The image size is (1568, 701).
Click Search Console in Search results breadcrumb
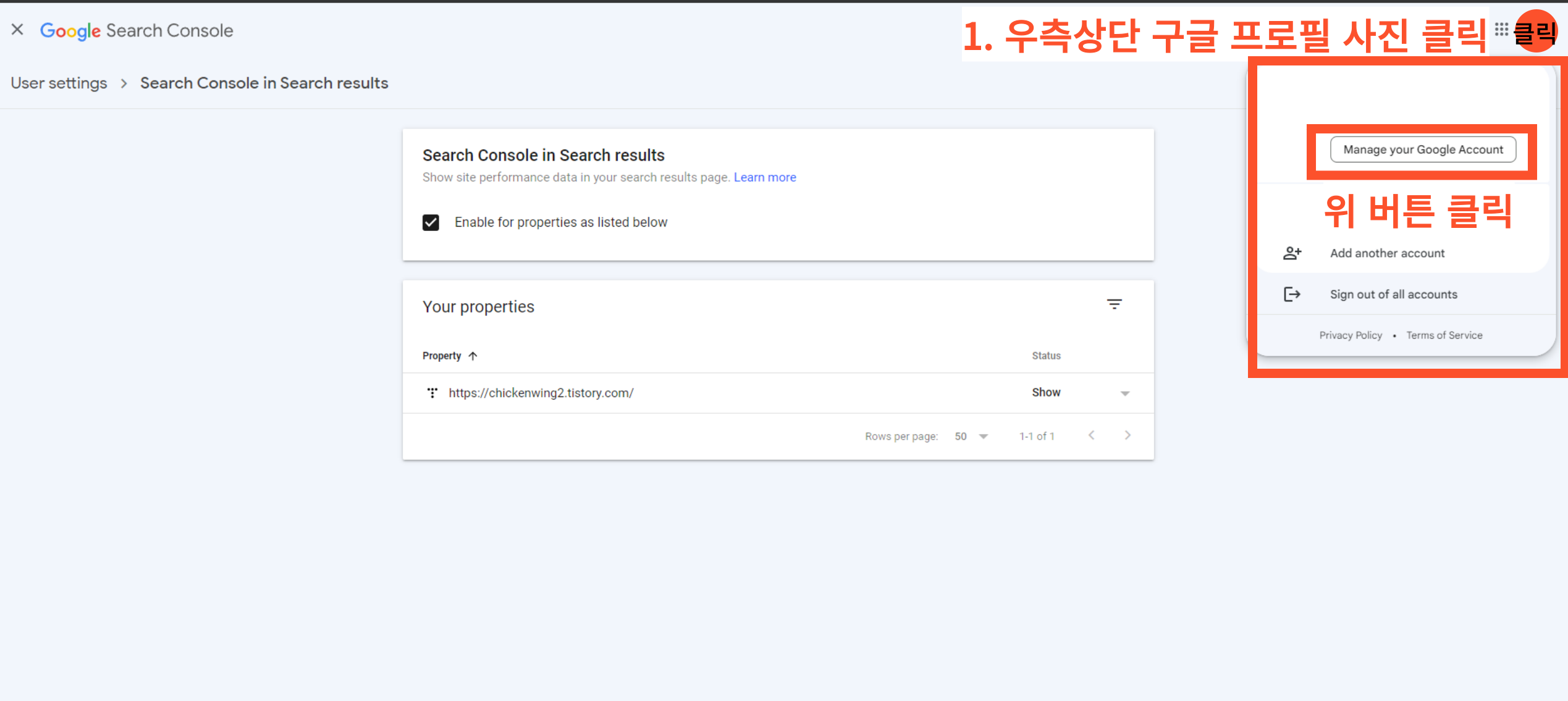(264, 83)
